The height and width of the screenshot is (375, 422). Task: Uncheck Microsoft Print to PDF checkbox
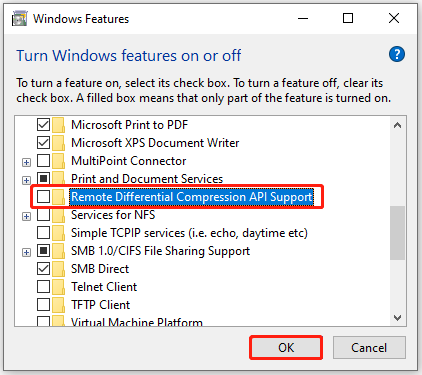(x=43, y=125)
